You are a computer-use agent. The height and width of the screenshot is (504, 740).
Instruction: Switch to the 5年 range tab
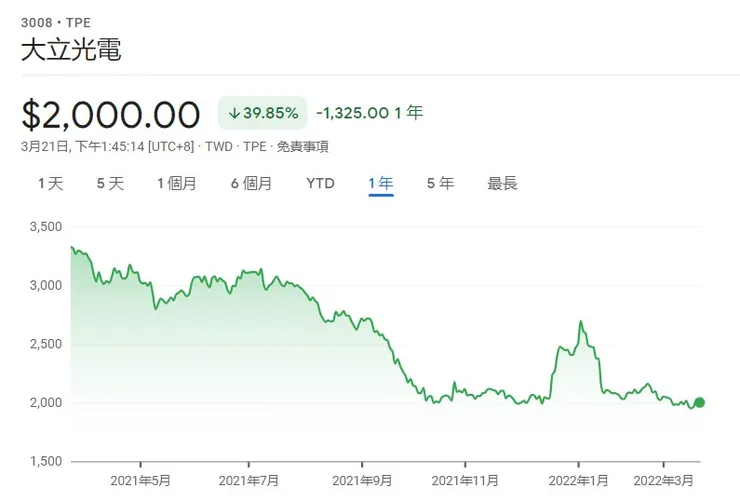440,183
